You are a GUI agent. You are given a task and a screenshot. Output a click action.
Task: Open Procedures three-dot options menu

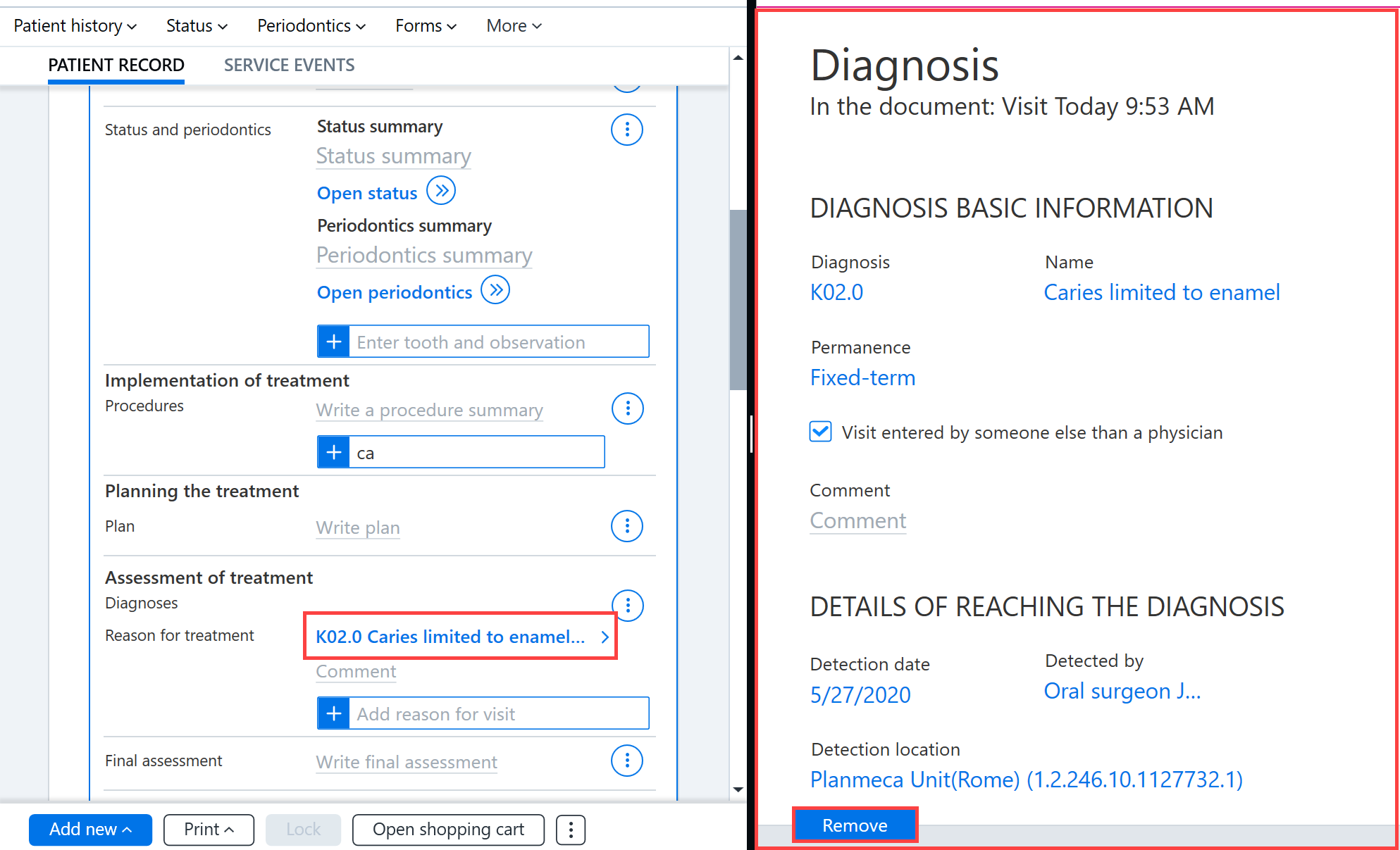tap(627, 408)
